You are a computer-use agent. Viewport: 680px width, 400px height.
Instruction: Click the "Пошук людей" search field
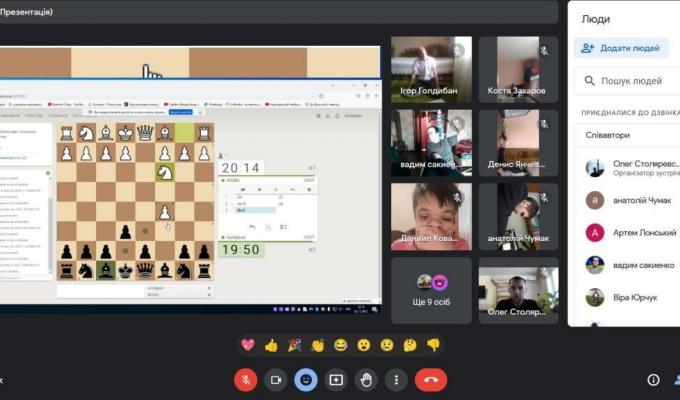click(x=628, y=81)
